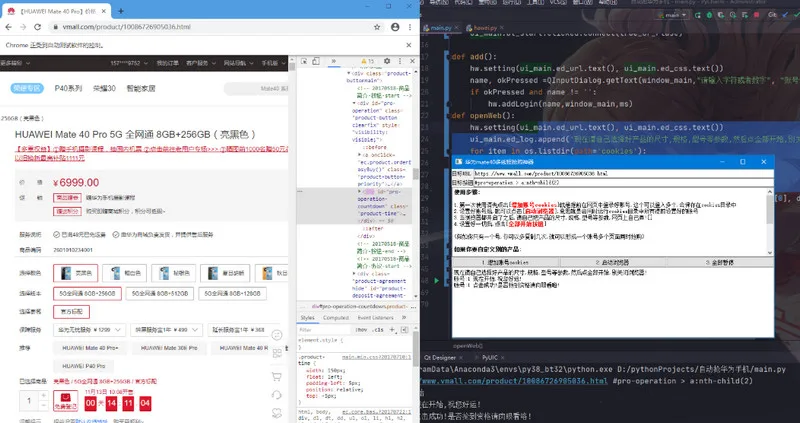Screen dimensions: 800x423
Task: Toggle the :hov element state panel
Action: pyautogui.click(x=361, y=330)
